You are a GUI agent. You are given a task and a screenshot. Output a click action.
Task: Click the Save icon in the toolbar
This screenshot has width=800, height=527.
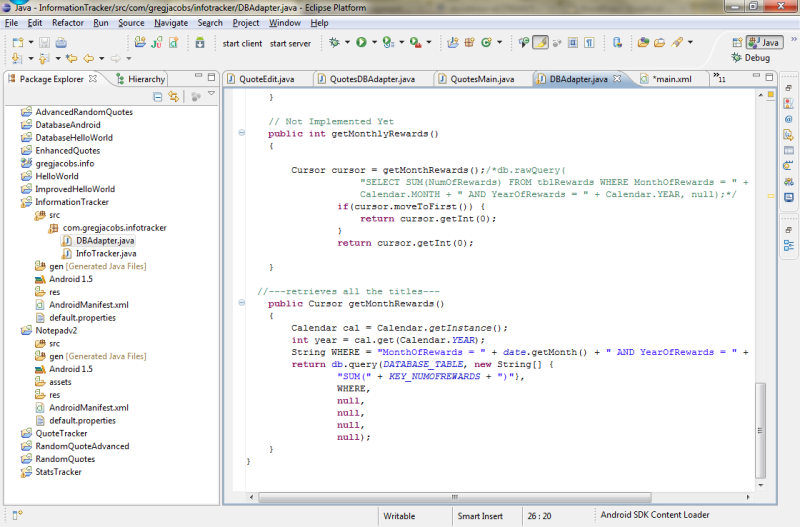(x=44, y=43)
